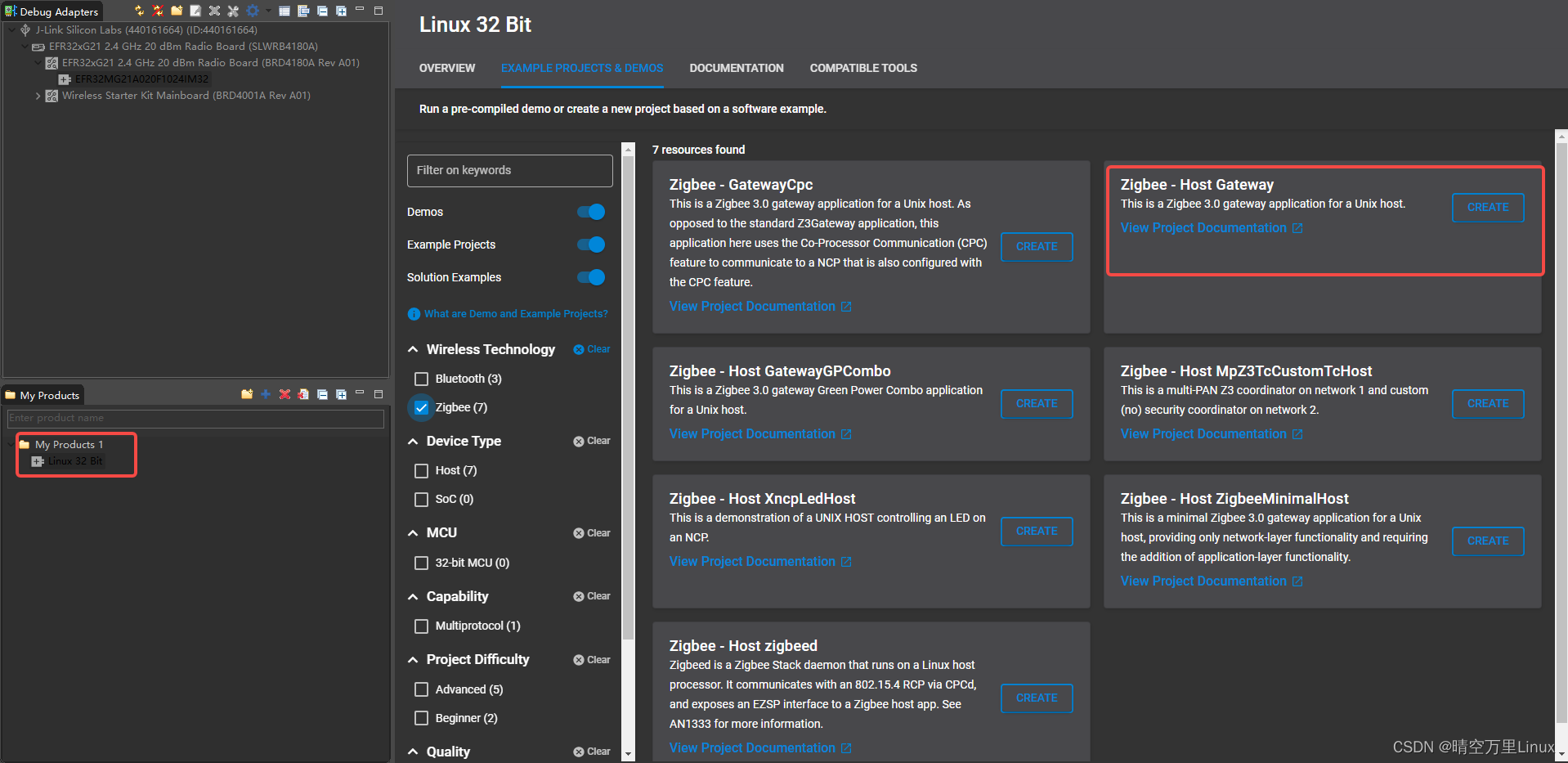This screenshot has width=1568, height=763.
Task: Toggle the Demos switch
Action: [591, 212]
